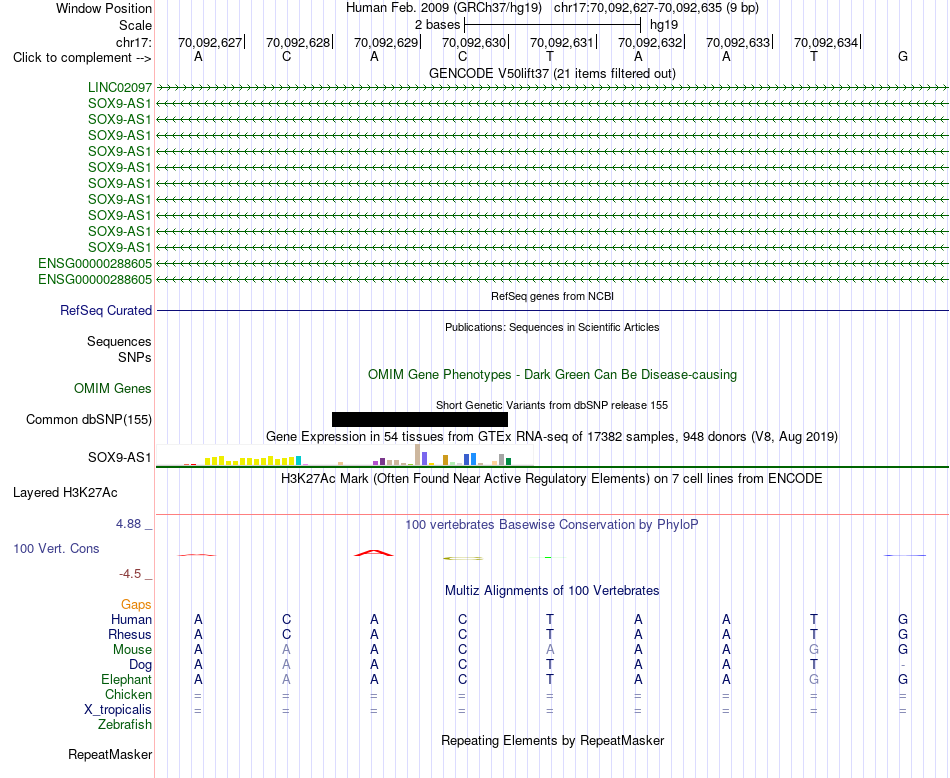The width and height of the screenshot is (950, 778).
Task: Click the chr17: ruler label
Action: point(133,42)
